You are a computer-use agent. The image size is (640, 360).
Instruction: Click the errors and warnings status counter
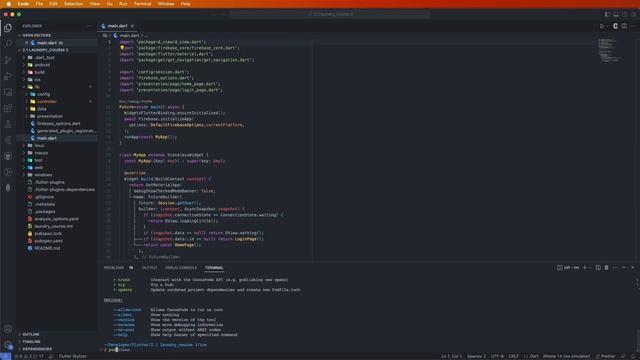(29, 356)
